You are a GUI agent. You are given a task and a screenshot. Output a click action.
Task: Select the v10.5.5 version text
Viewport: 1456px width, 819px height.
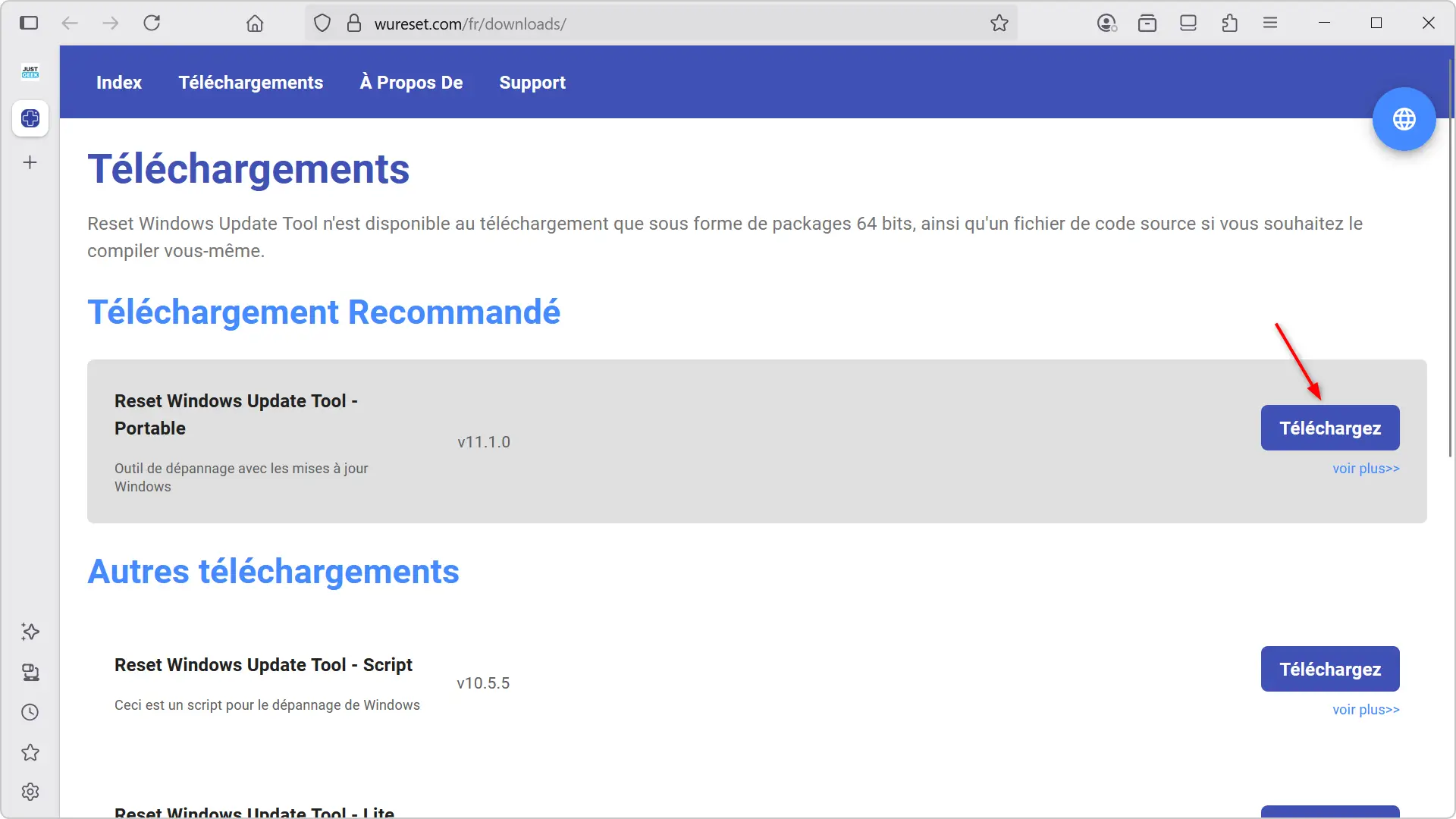pyautogui.click(x=483, y=683)
